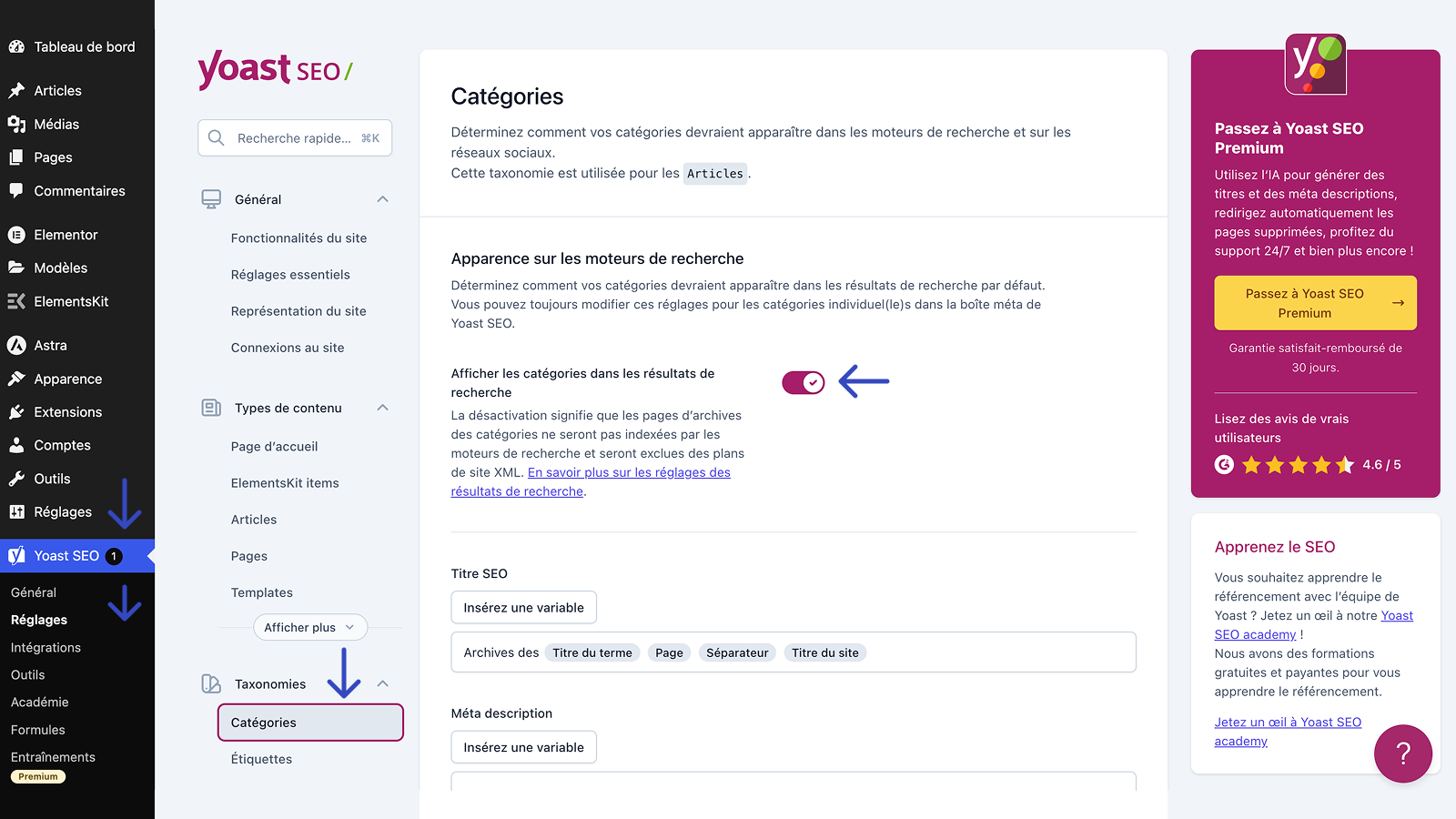Click the Médias library icon

tap(16, 124)
